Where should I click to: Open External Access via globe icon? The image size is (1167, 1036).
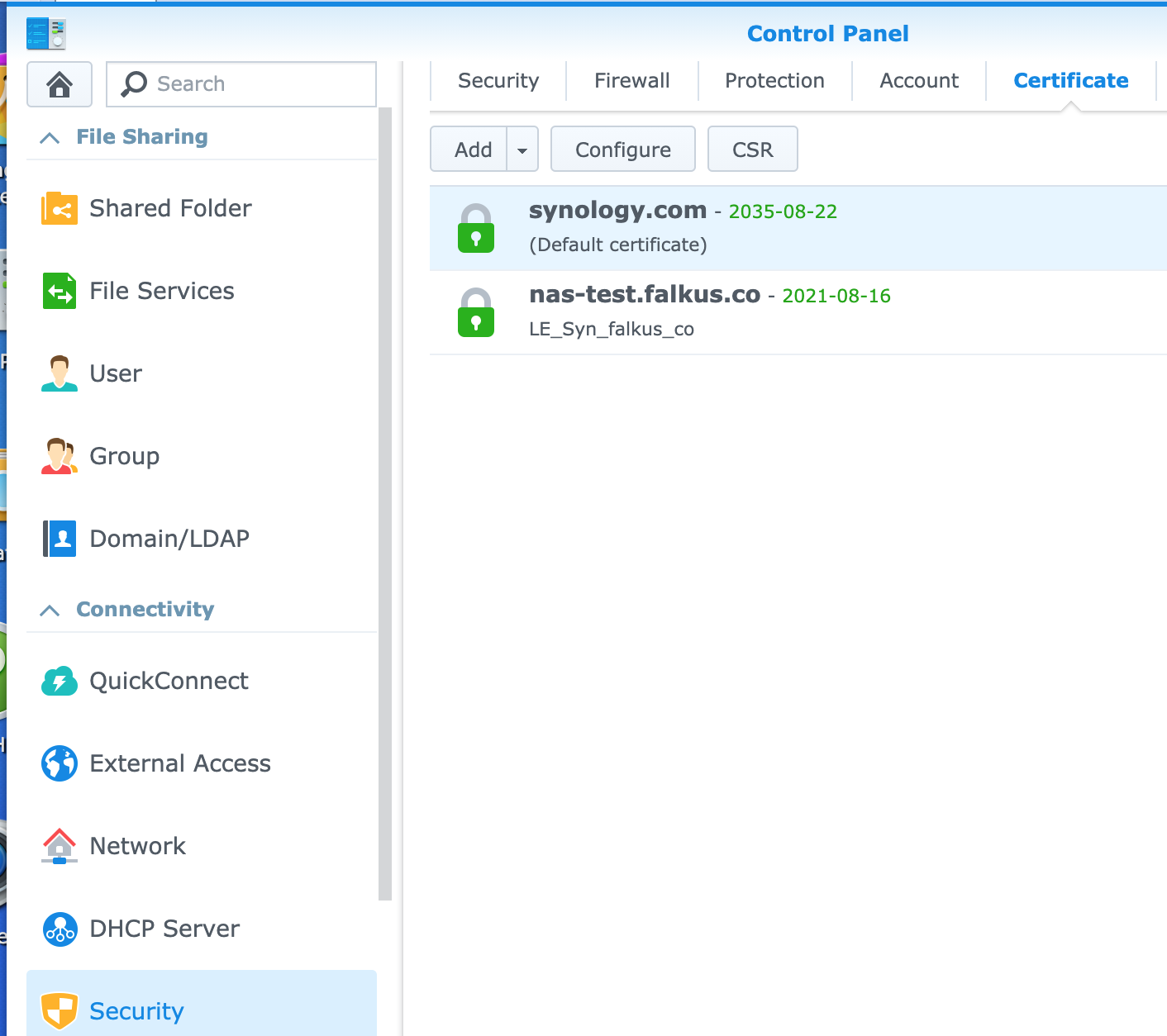click(x=59, y=763)
